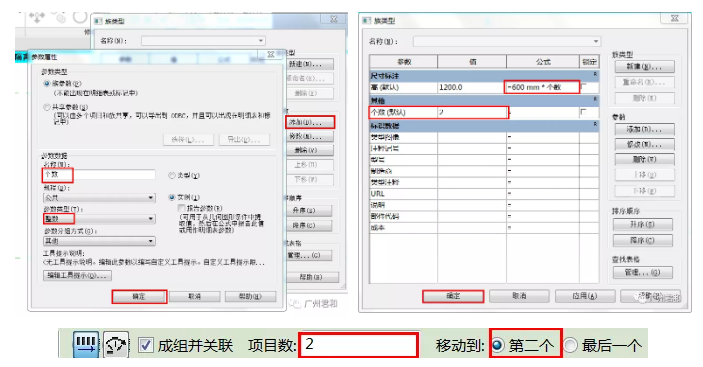This screenshot has width=703, height=367.
Task: Click the 个数 value cell showing 2
Action: click(x=472, y=112)
